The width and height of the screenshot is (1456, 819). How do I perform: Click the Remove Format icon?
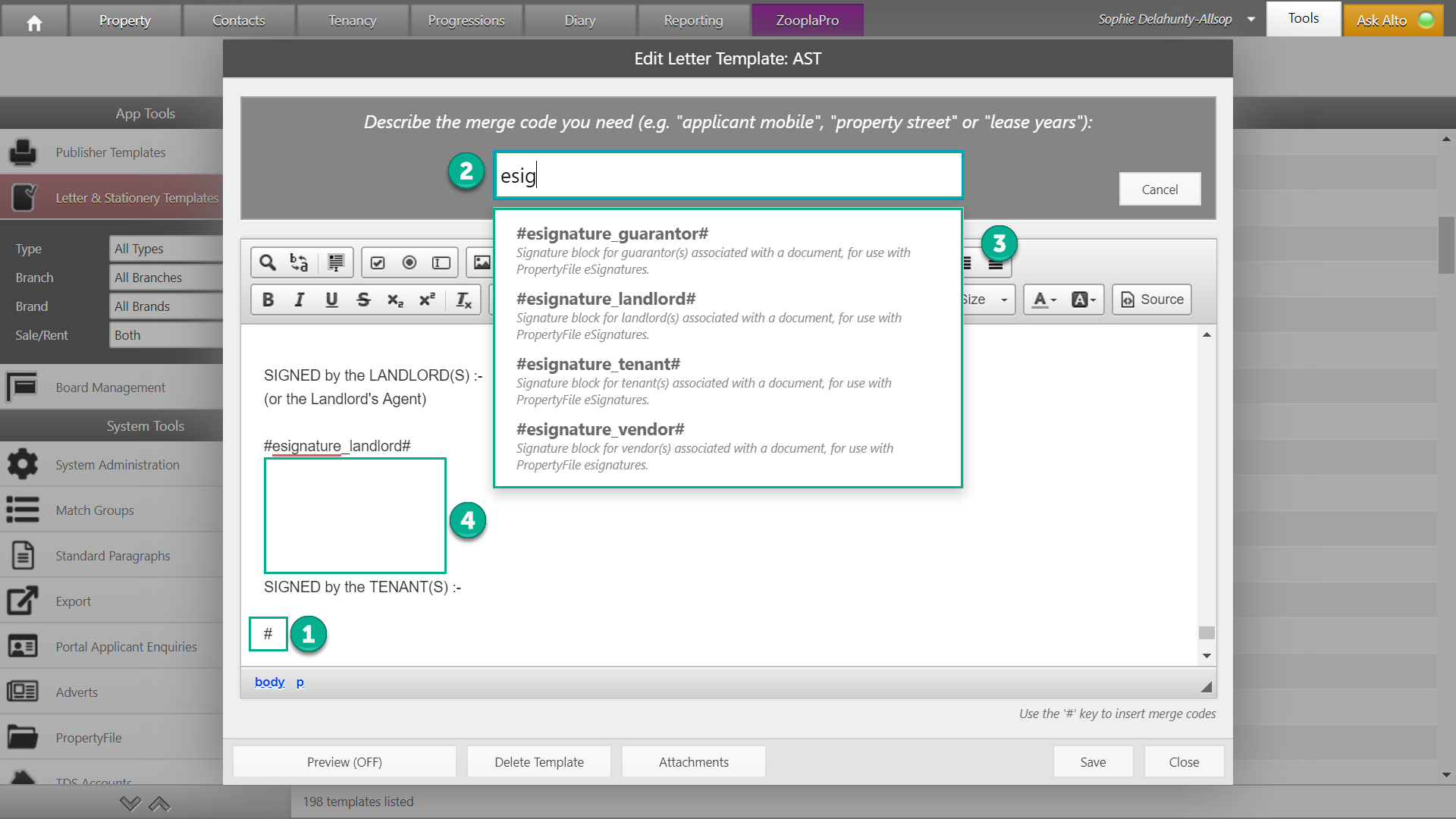463,300
